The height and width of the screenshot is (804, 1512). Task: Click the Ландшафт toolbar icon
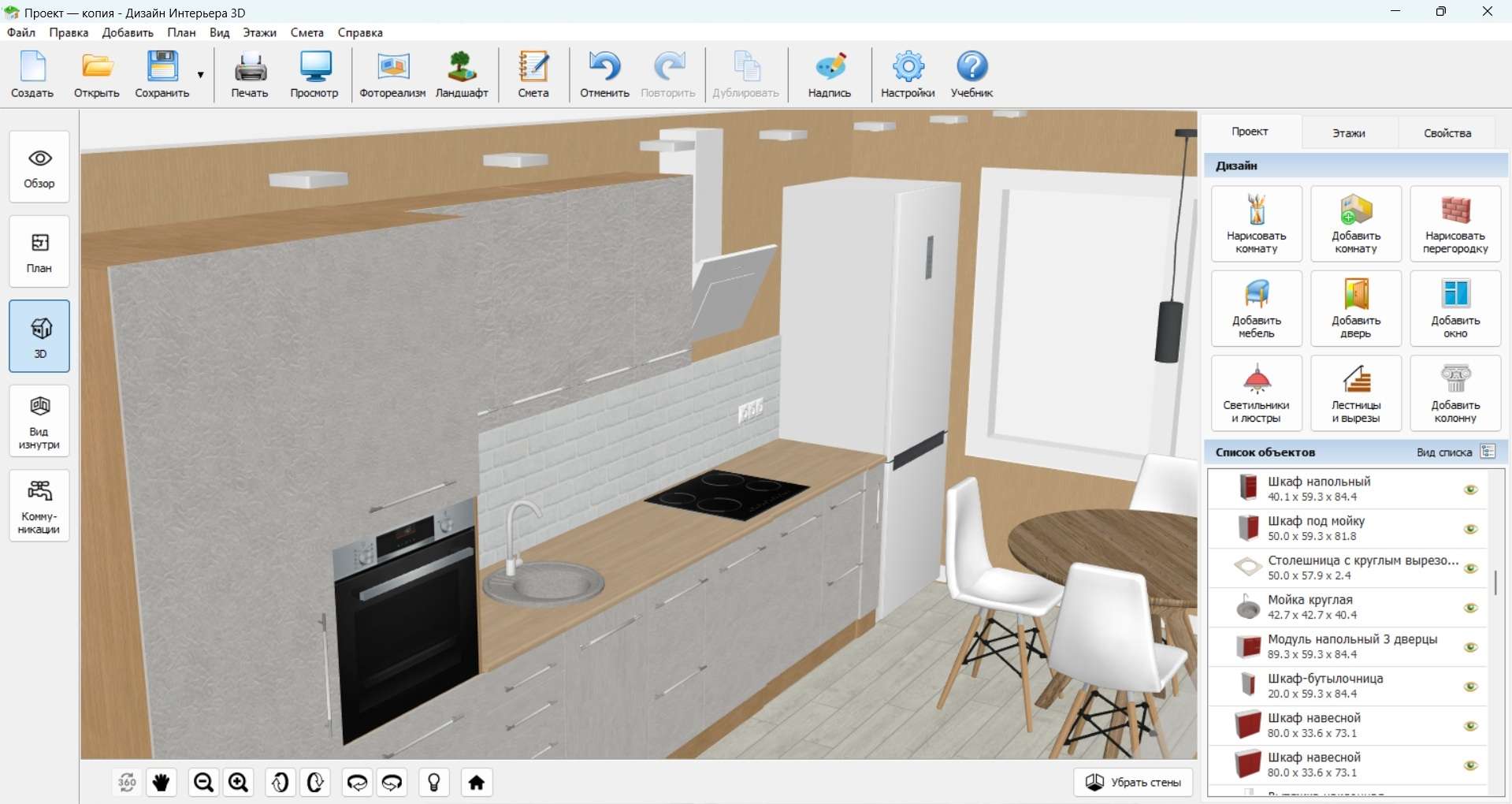(x=462, y=75)
